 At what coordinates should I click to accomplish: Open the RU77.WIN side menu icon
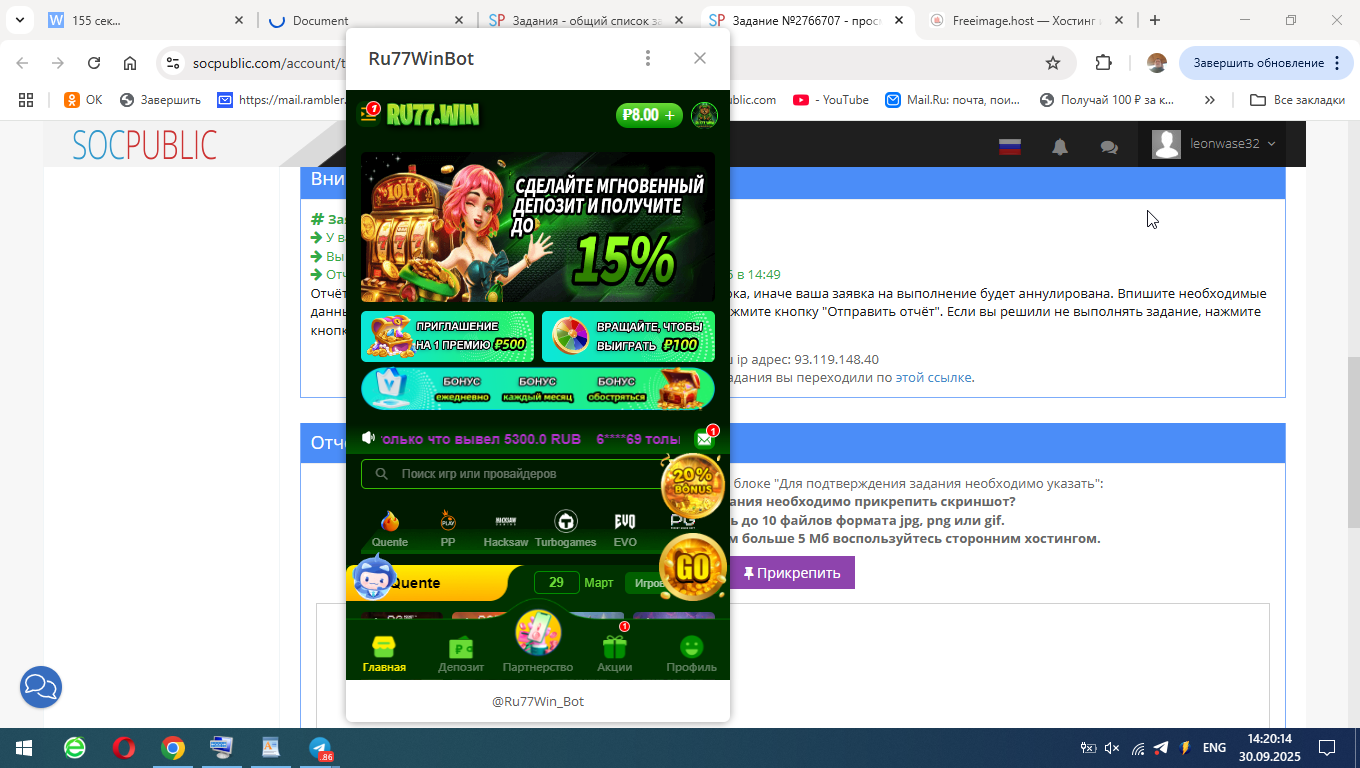coord(370,115)
